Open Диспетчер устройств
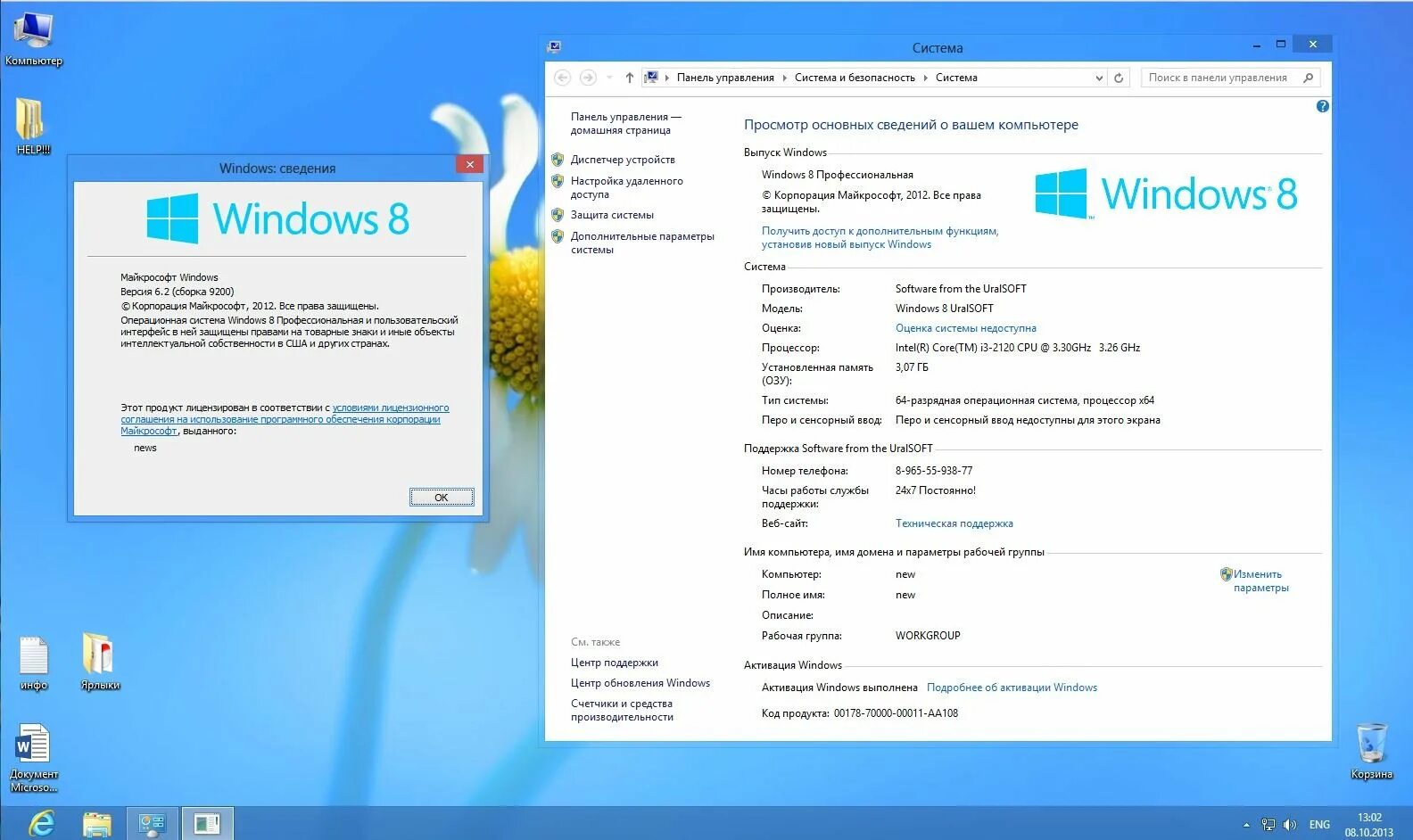Image resolution: width=1413 pixels, height=840 pixels. coord(623,160)
